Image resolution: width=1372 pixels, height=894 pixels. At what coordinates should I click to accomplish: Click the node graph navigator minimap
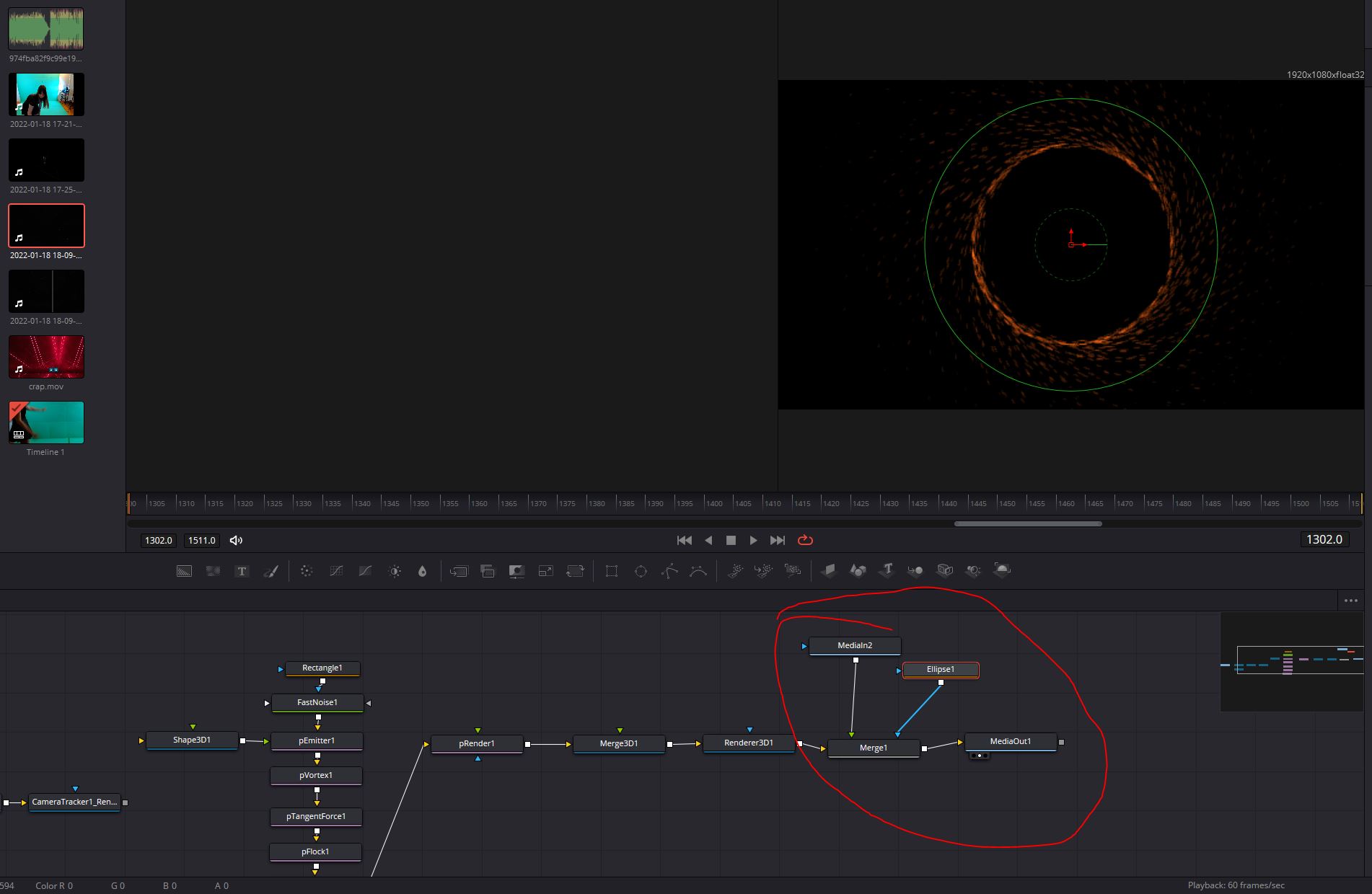[x=1292, y=661]
